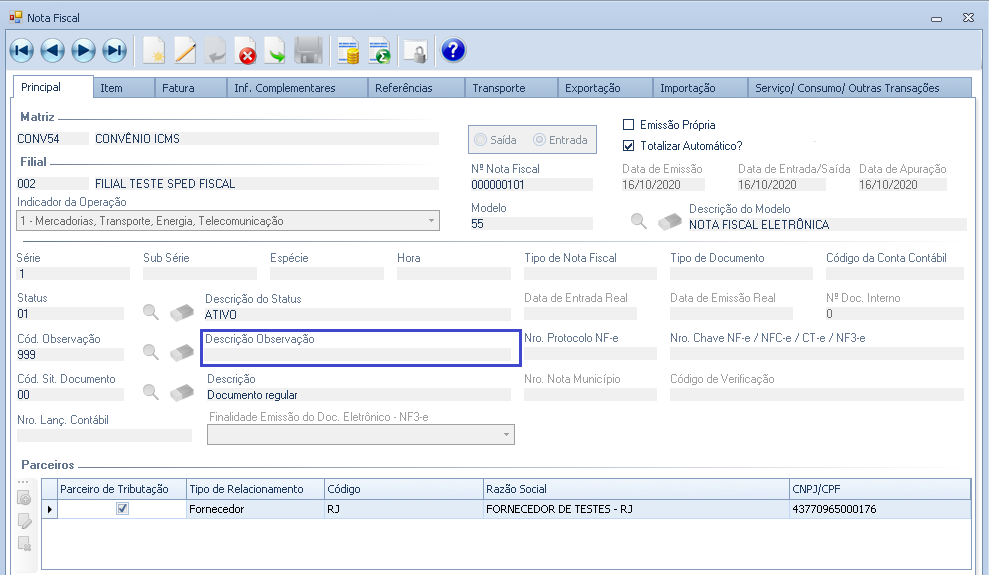This screenshot has height=575, width=989.
Task: Search Status with the magnifier icon
Action: (150, 312)
